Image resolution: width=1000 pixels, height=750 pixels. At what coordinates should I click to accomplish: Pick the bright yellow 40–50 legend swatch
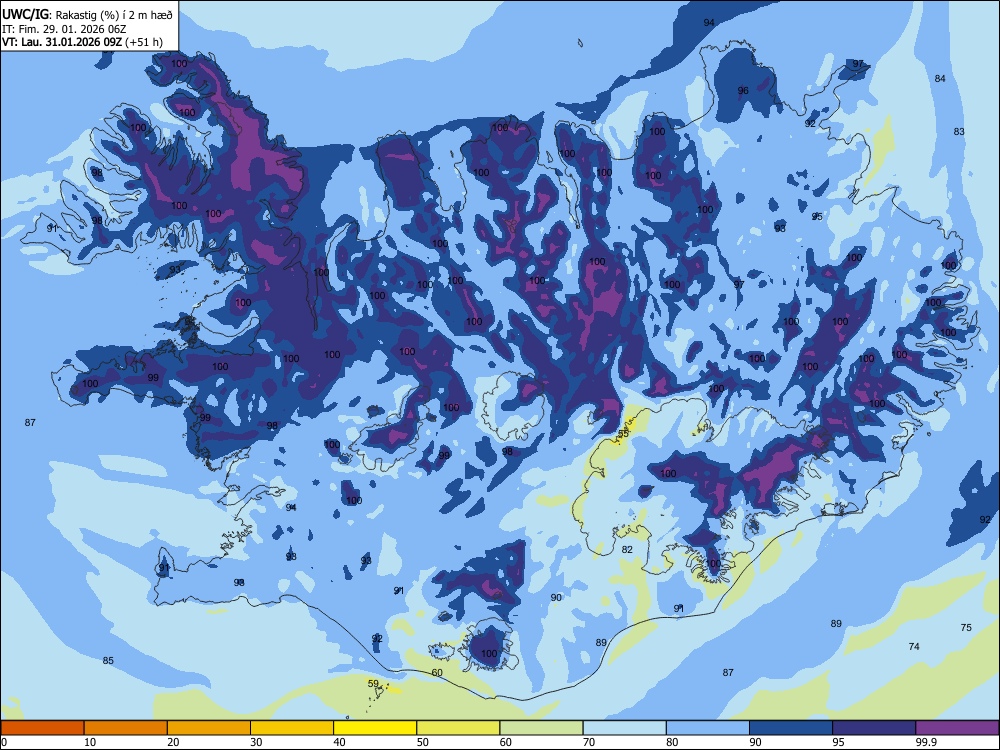[375, 728]
